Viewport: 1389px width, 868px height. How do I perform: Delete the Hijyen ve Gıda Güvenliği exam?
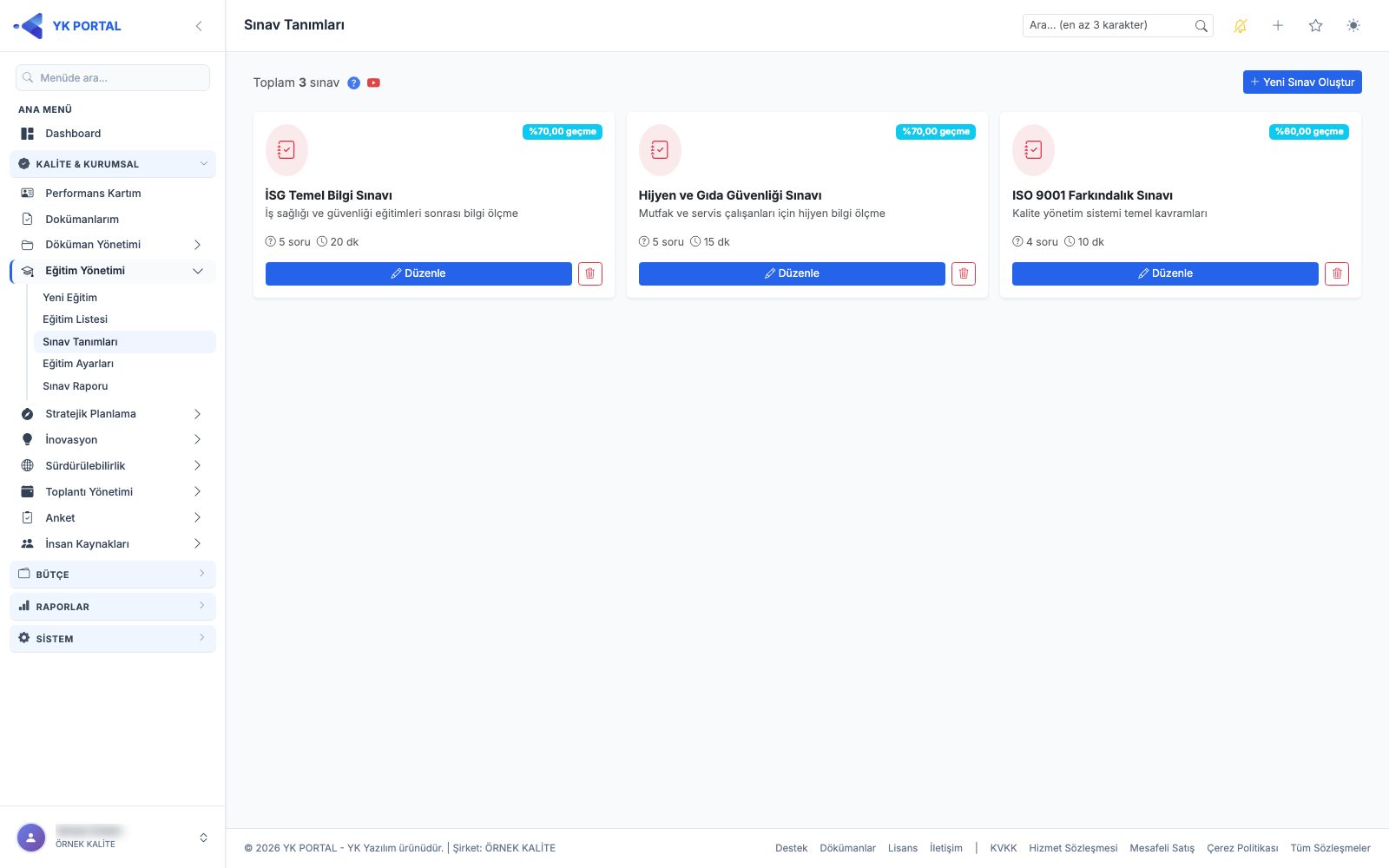click(x=964, y=273)
